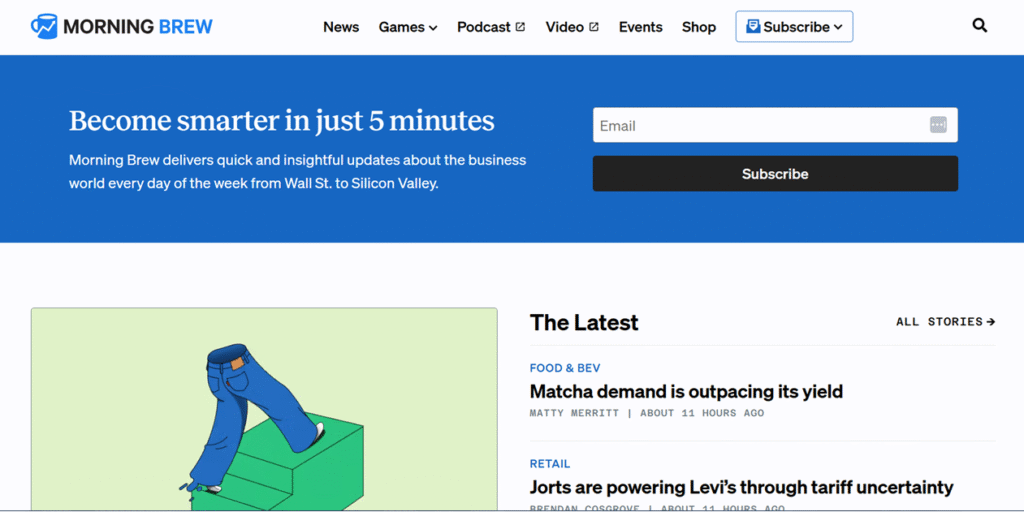Open the search magnifier icon
The width and height of the screenshot is (1024, 512).
pos(980,26)
